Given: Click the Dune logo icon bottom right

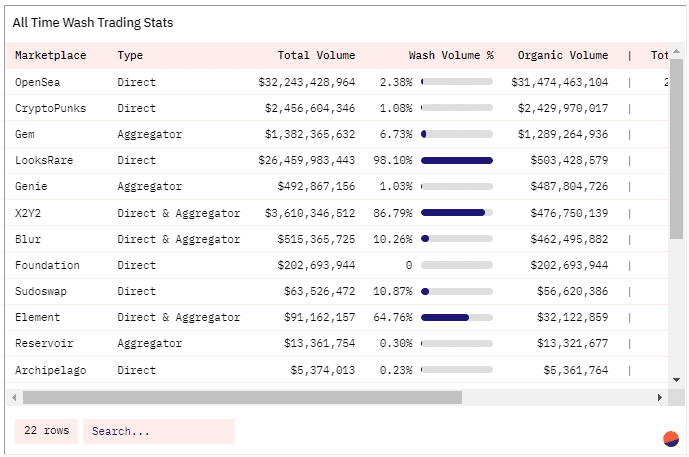Looking at the screenshot, I should [x=671, y=439].
